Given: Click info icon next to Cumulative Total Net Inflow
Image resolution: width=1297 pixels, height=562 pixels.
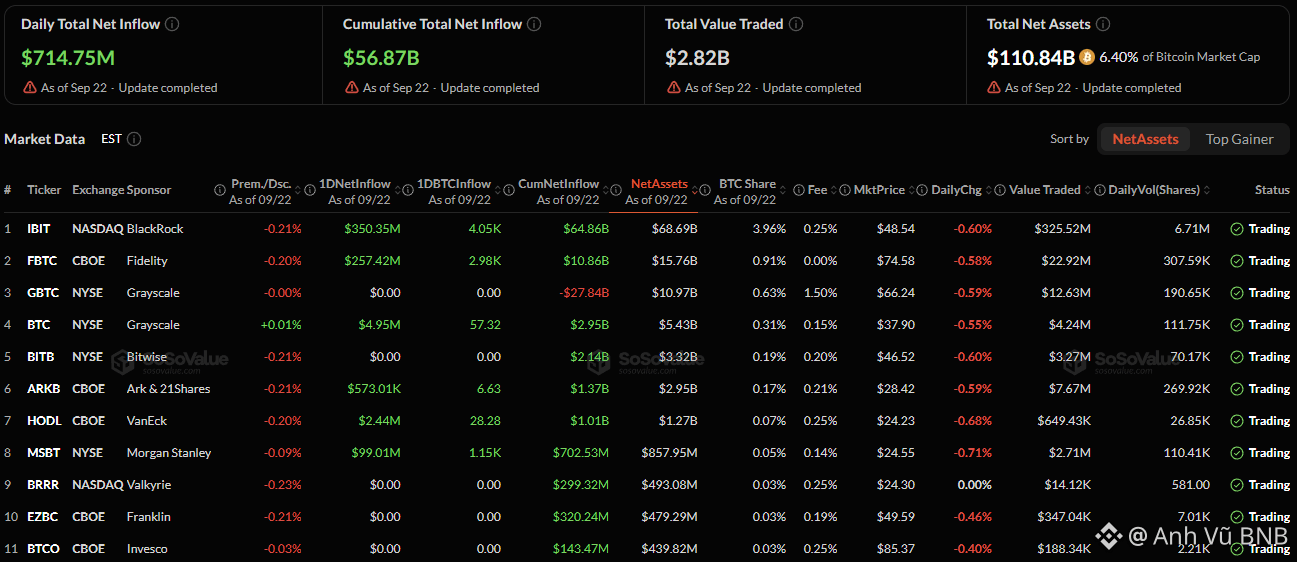Looking at the screenshot, I should [534, 24].
